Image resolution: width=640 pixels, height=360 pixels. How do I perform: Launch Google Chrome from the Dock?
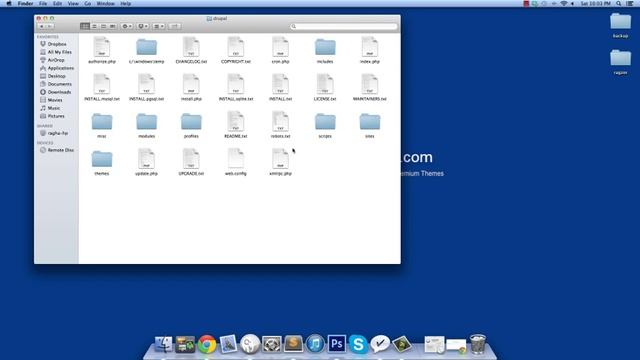(207, 344)
